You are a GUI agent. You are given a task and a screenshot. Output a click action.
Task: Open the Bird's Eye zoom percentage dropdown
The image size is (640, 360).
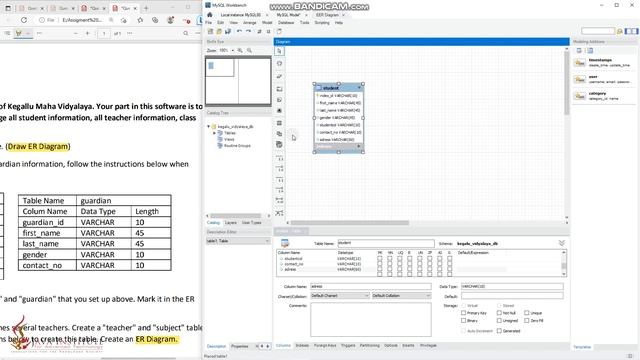click(x=232, y=51)
